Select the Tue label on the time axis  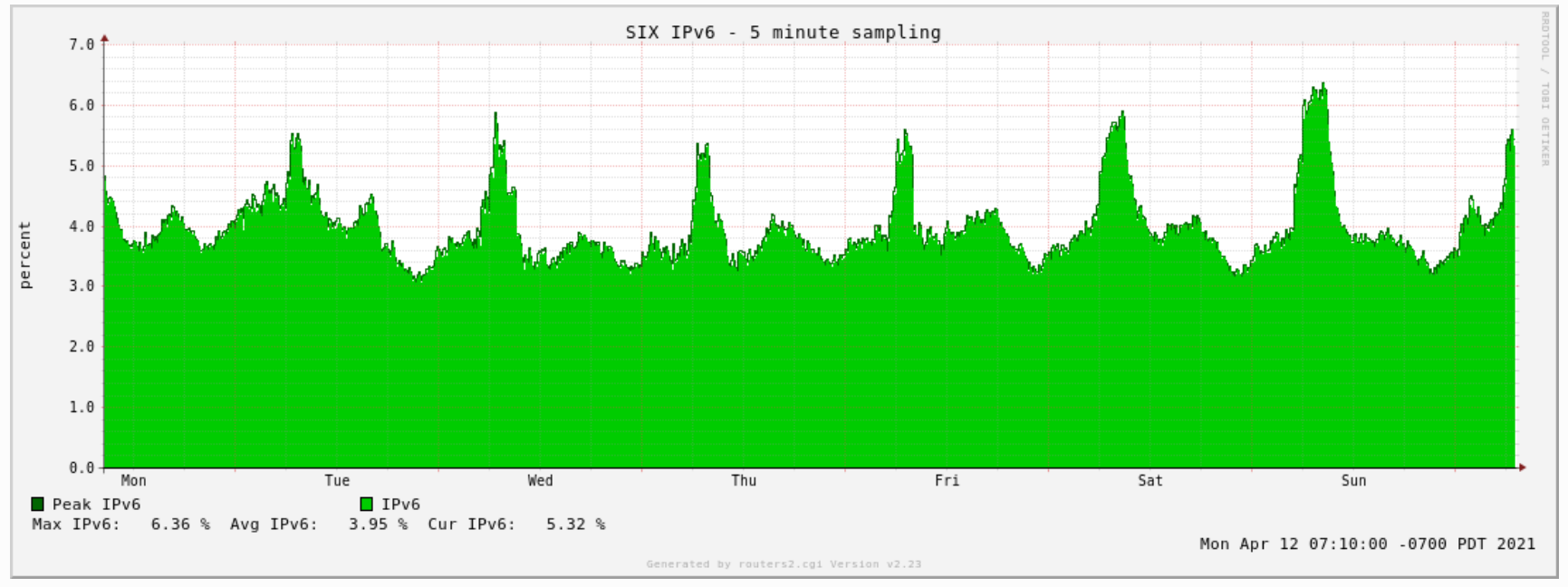tap(337, 481)
